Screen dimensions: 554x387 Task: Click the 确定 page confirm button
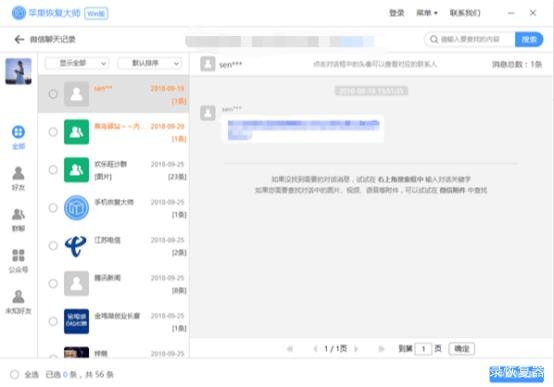[461, 349]
